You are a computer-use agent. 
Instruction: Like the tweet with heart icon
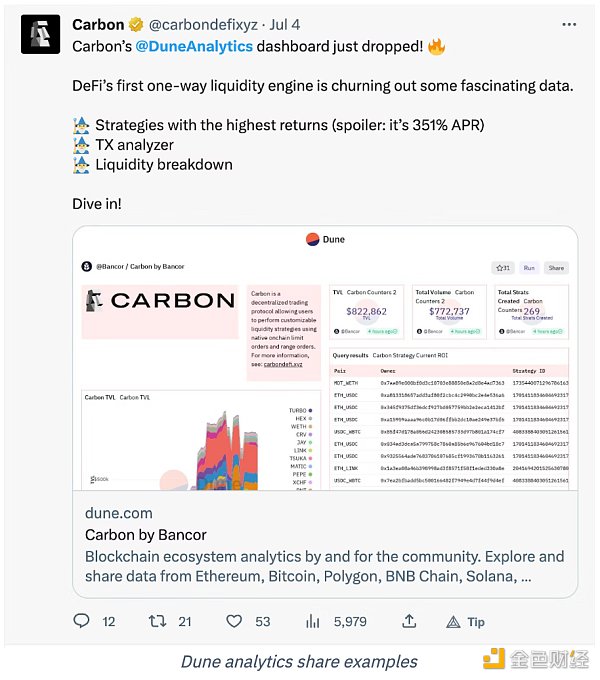[x=234, y=621]
